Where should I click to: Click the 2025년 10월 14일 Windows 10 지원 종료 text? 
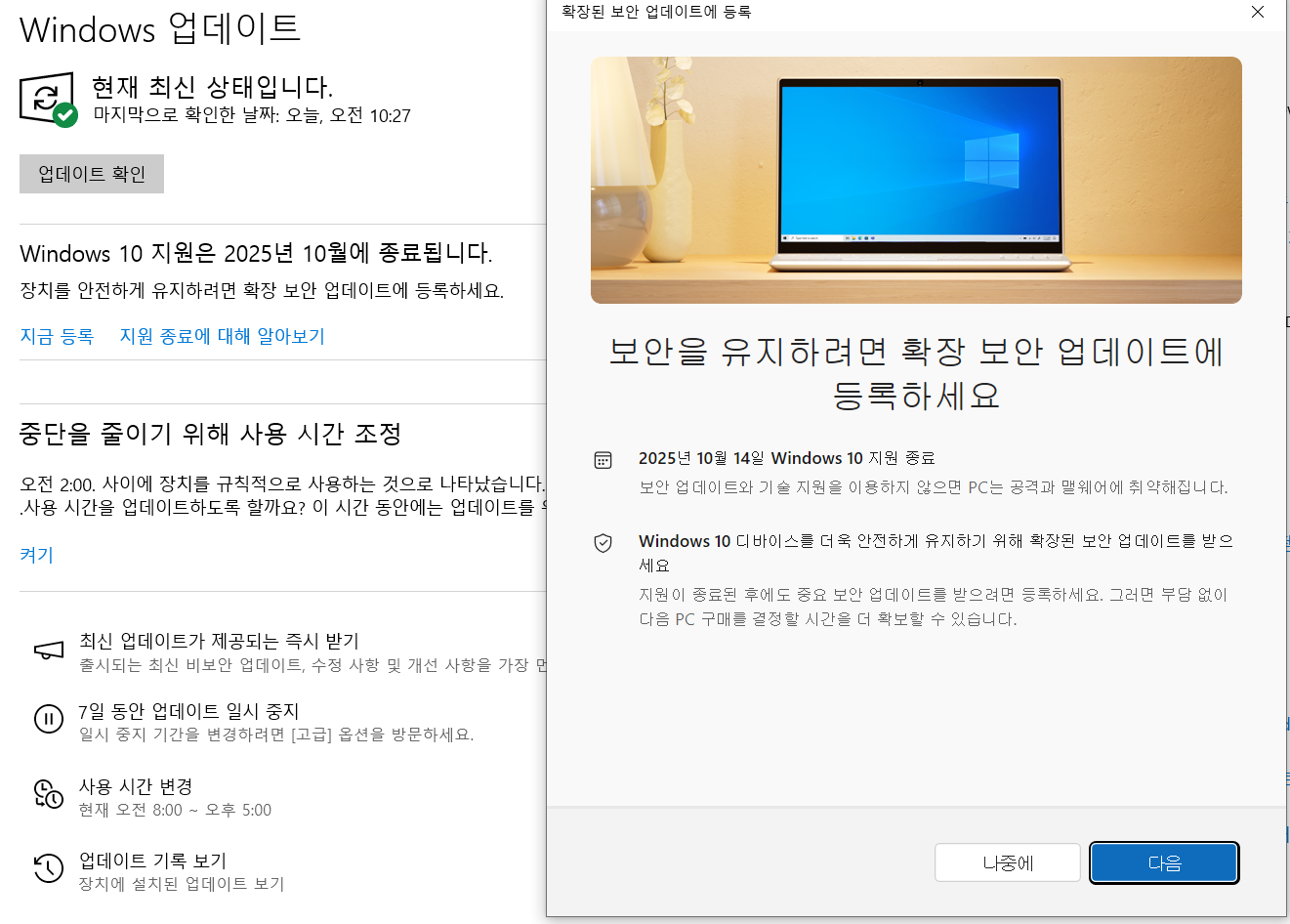click(x=787, y=458)
